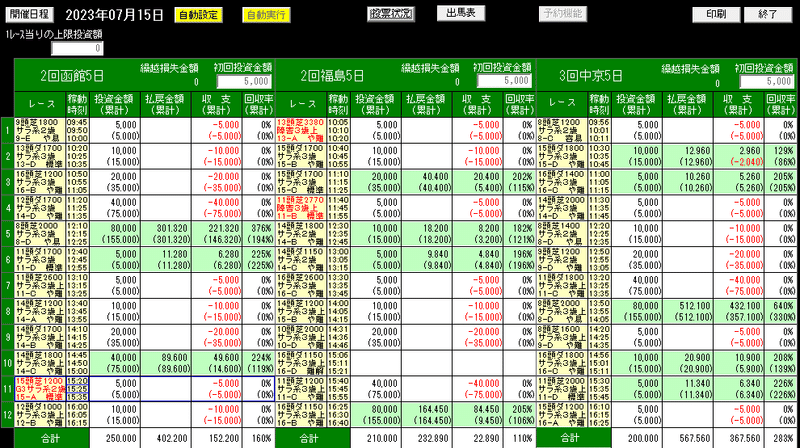Click 中京 payout 10,260 cell
800x448 pixels.
(688, 182)
